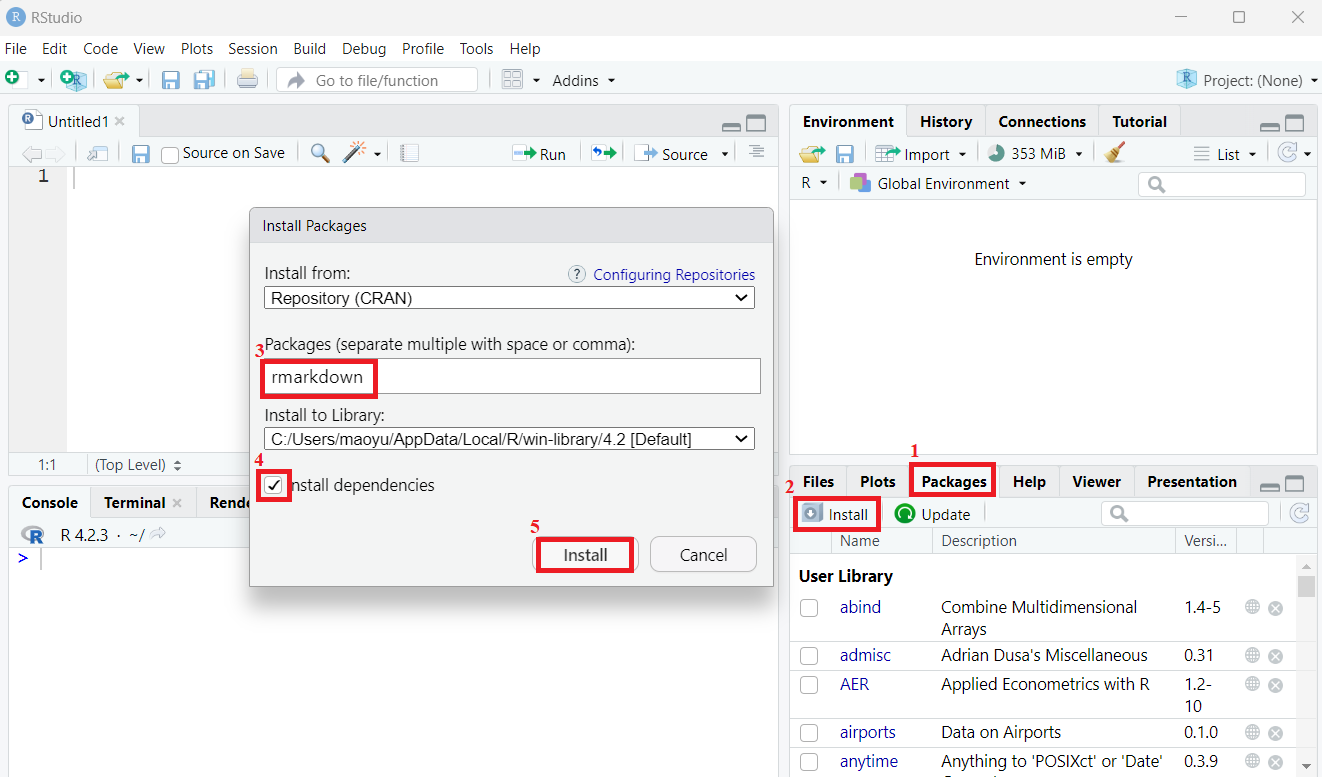This screenshot has width=1322, height=777.
Task: Click the Update packages button
Action: 933,514
